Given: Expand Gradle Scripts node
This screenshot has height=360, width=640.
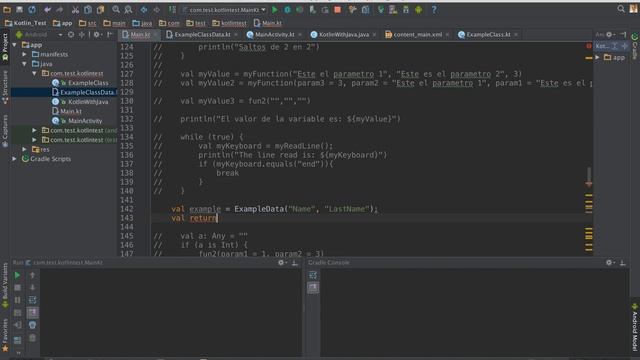Looking at the screenshot, I should pyautogui.click(x=15, y=159).
